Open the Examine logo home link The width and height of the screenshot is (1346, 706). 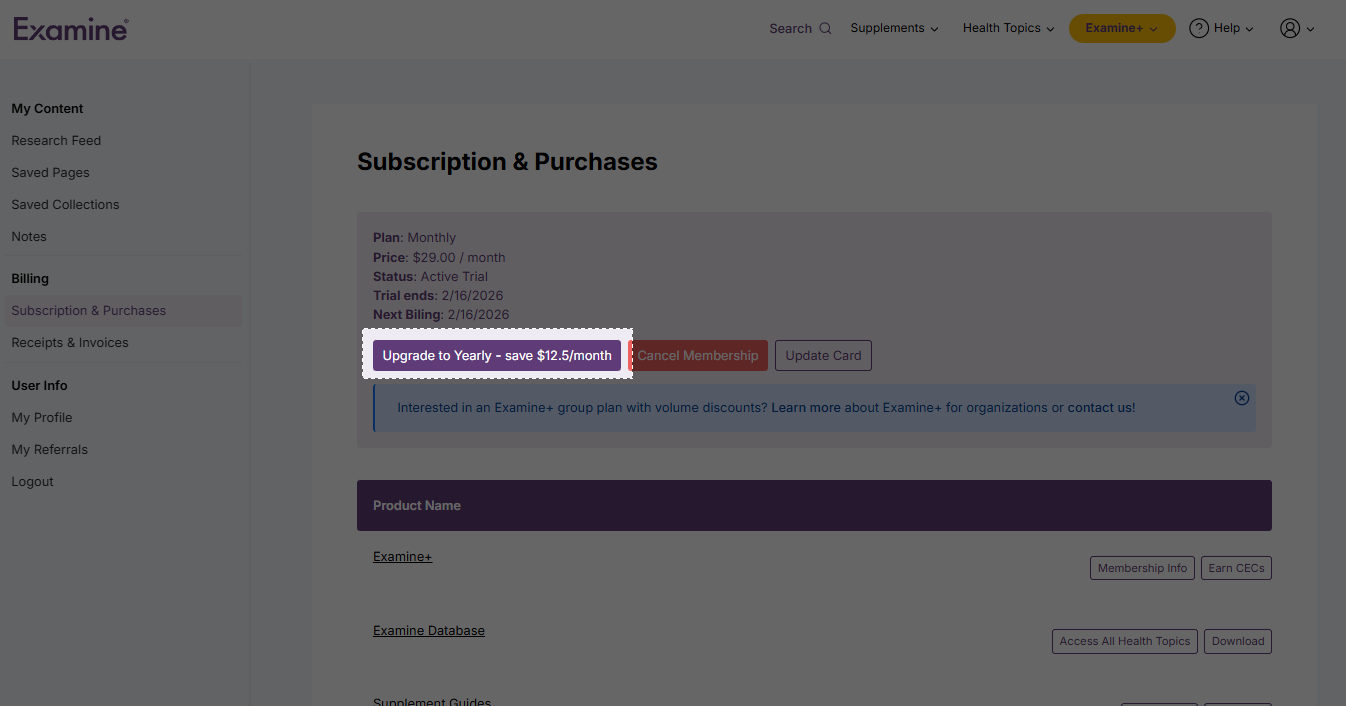[70, 28]
